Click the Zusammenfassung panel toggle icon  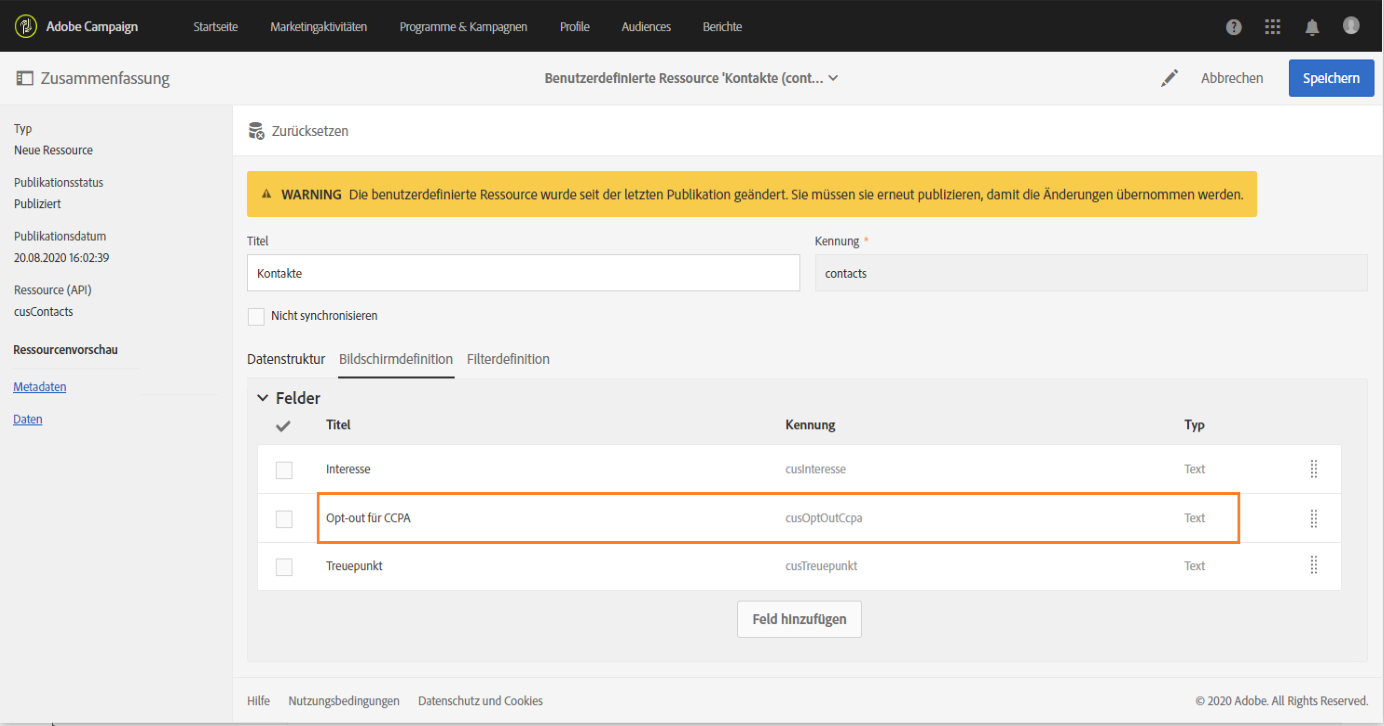pos(24,78)
